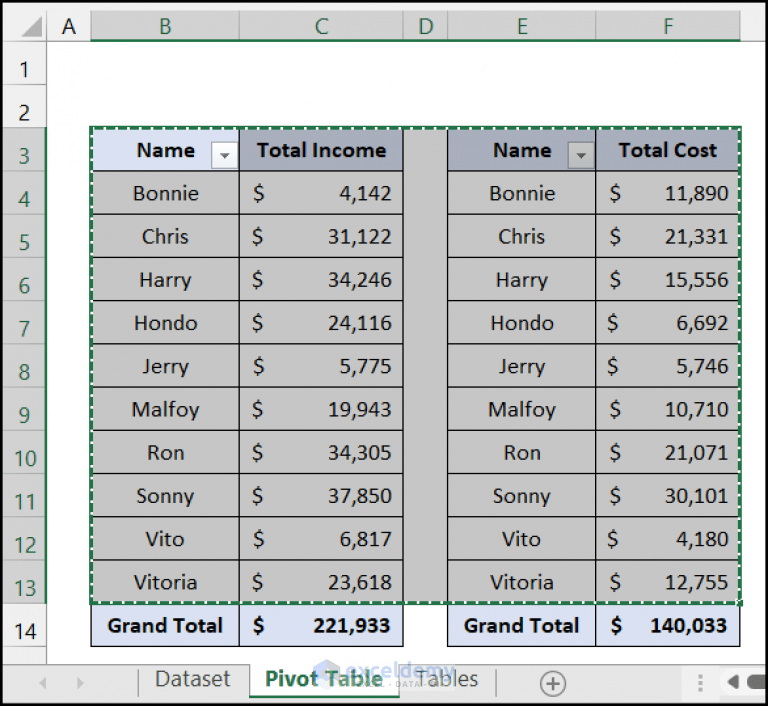
Task: Click the Total Cost header cell
Action: pos(668,150)
